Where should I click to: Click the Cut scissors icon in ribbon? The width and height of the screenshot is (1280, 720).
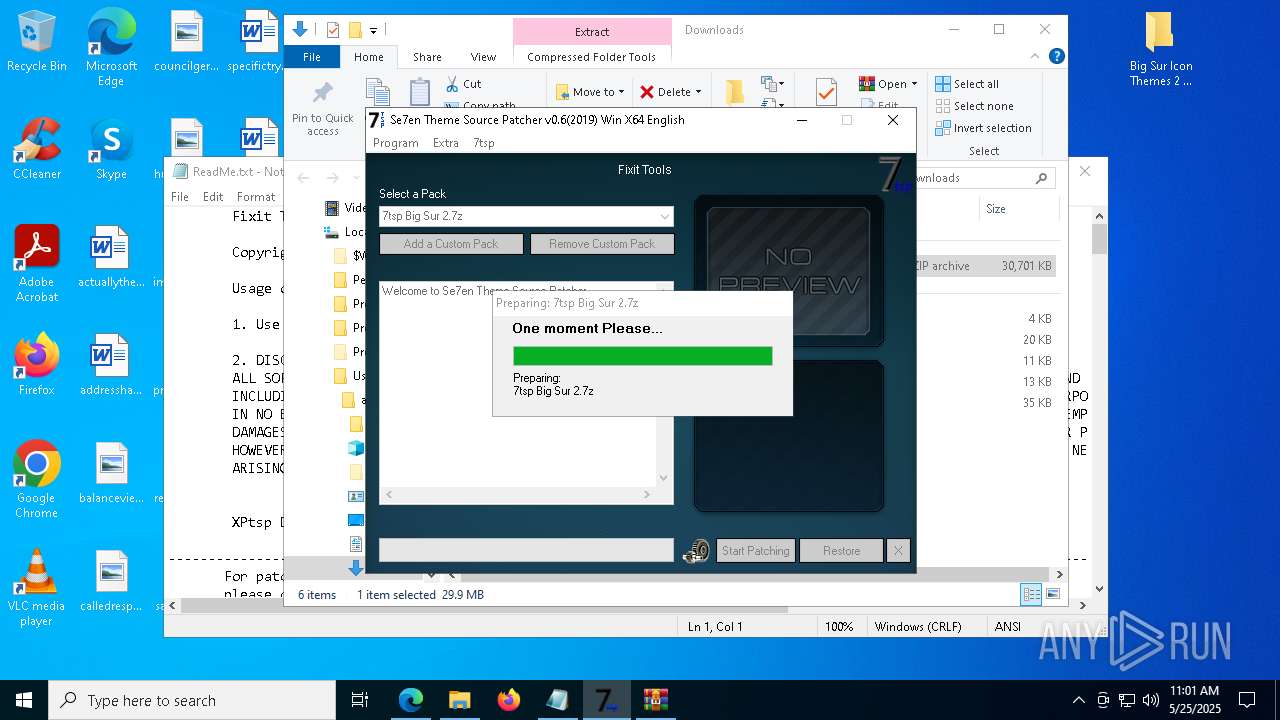(x=452, y=84)
